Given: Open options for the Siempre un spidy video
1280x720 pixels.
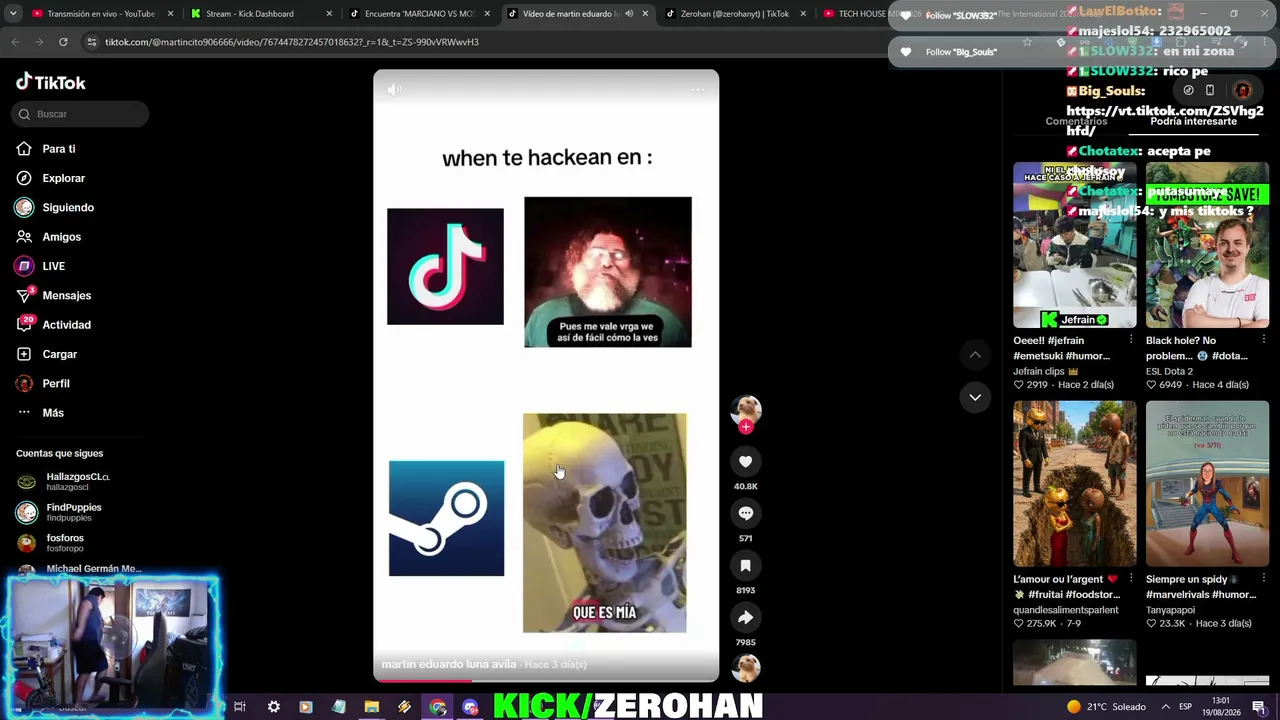Looking at the screenshot, I should (1264, 579).
